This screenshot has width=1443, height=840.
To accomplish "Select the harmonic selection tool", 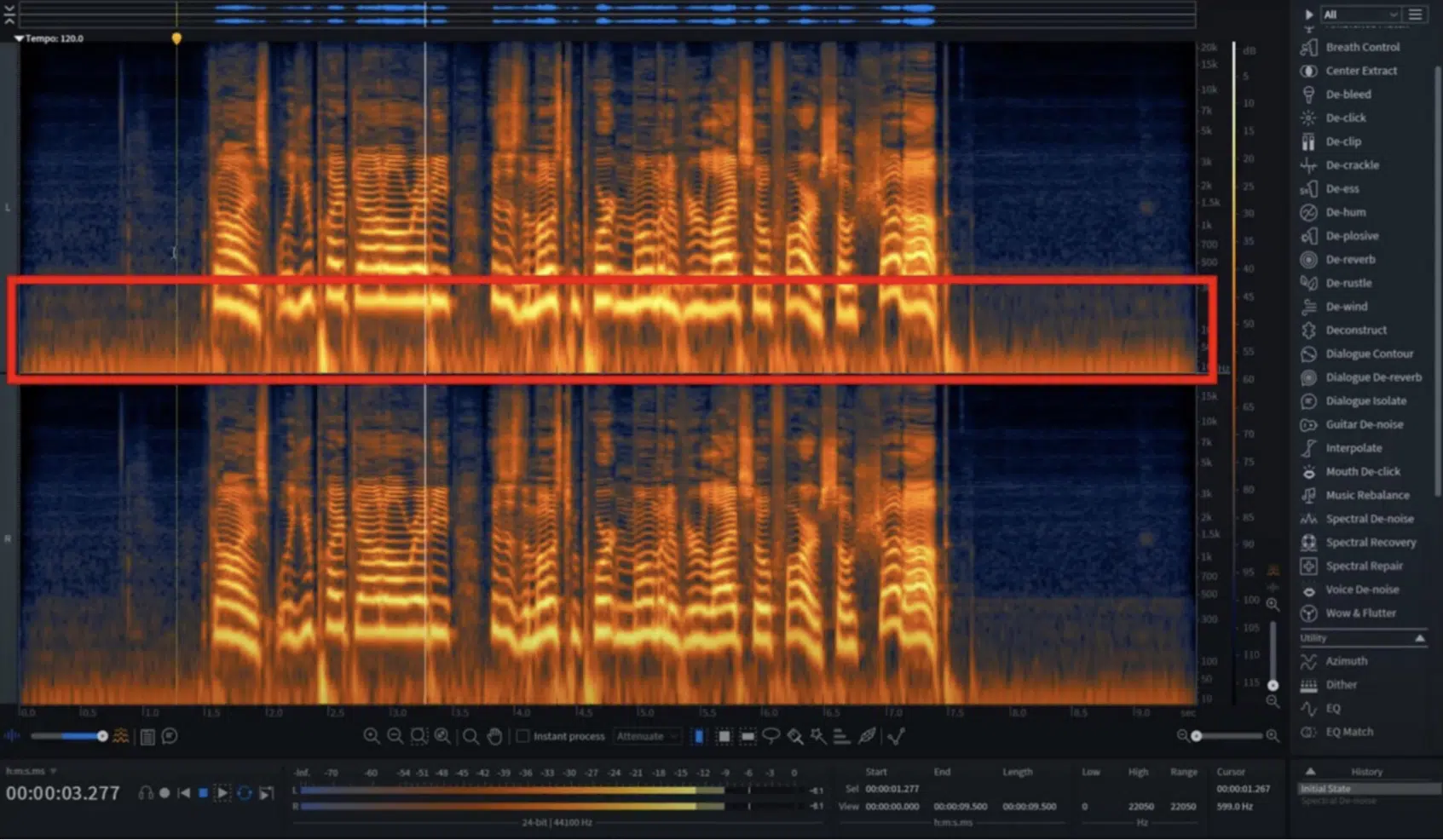I will (x=841, y=736).
